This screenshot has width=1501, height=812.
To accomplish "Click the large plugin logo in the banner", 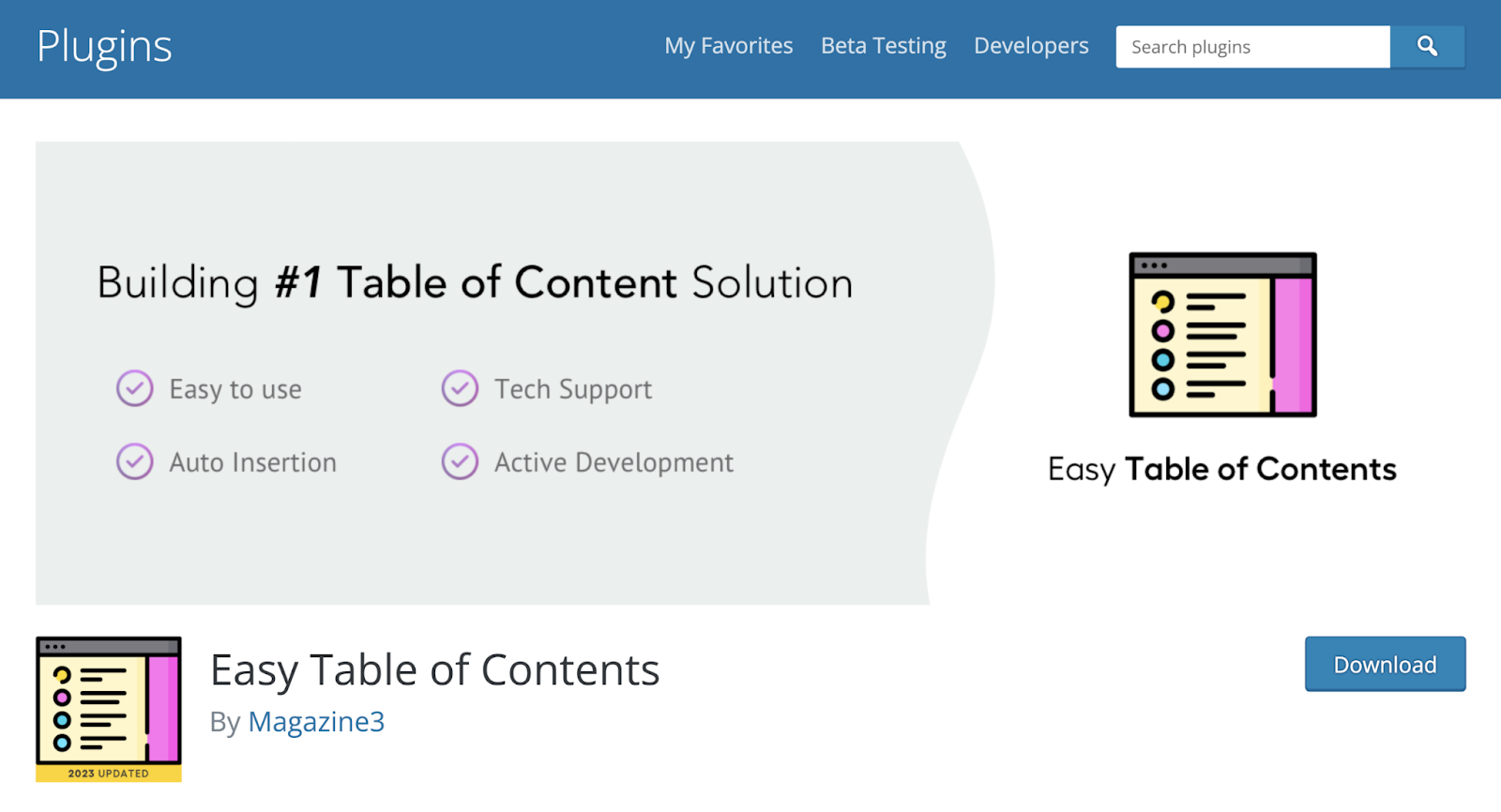I will (x=1222, y=335).
